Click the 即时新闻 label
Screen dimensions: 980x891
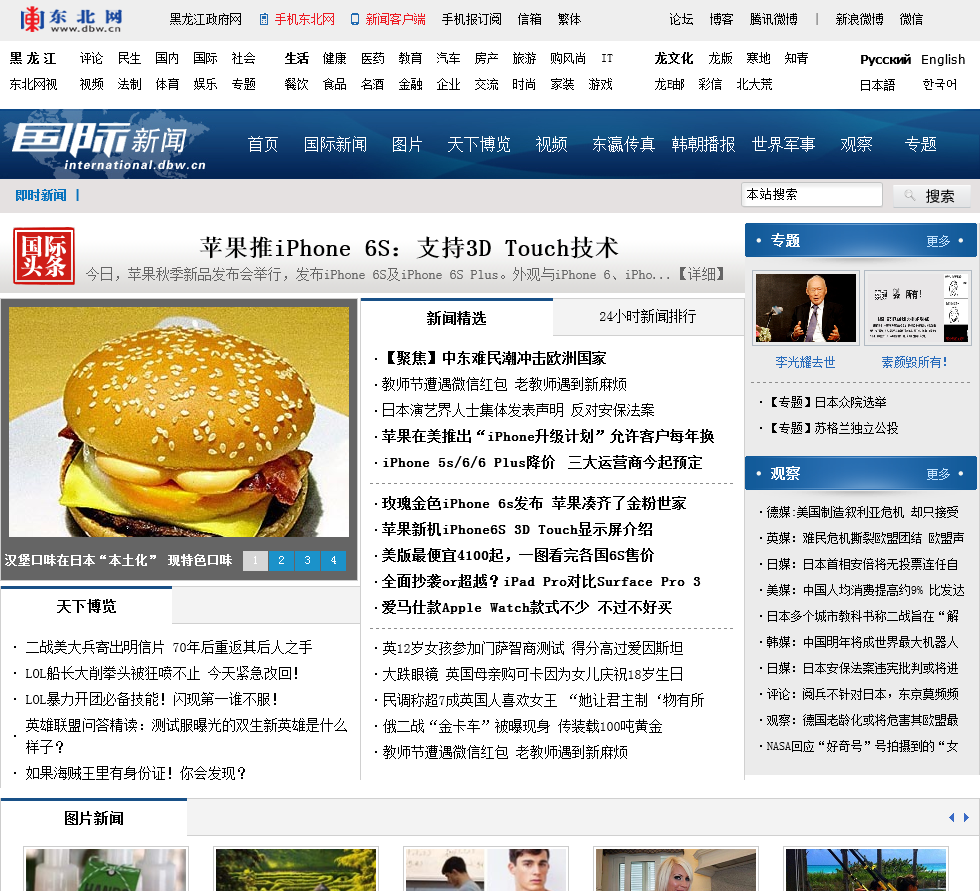[41, 196]
